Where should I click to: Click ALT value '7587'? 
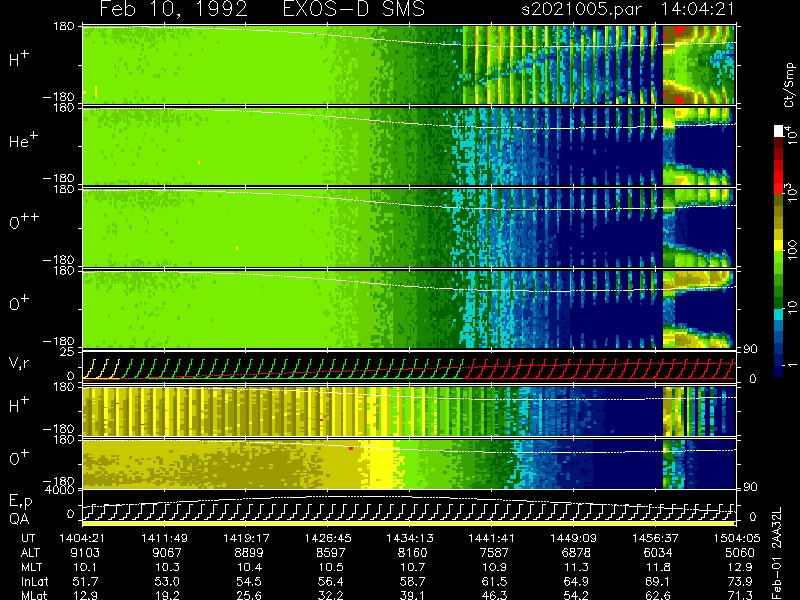point(494,553)
